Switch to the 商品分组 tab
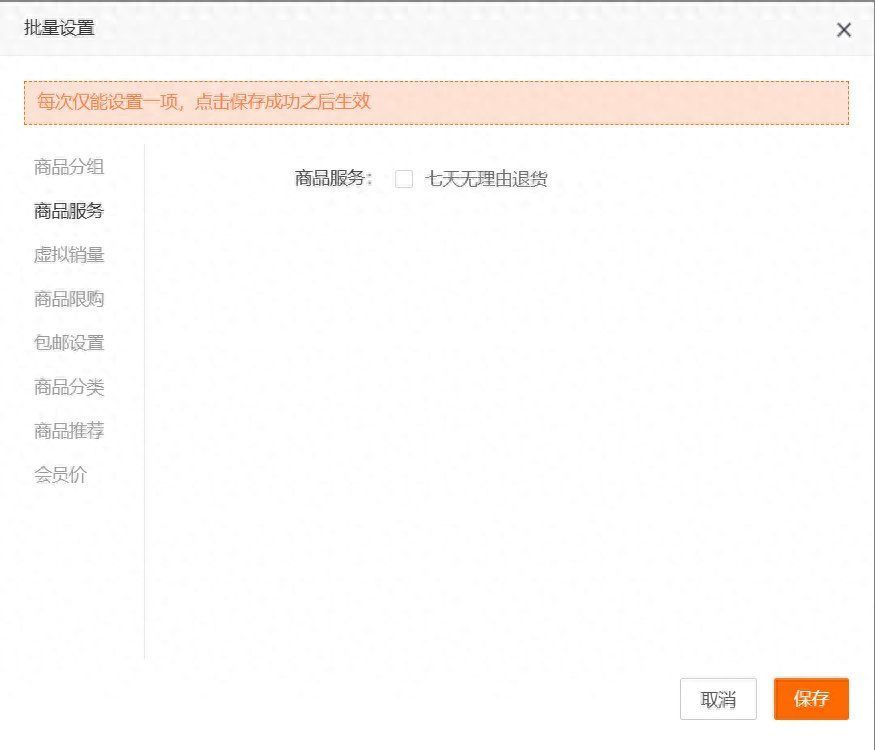 coord(69,167)
